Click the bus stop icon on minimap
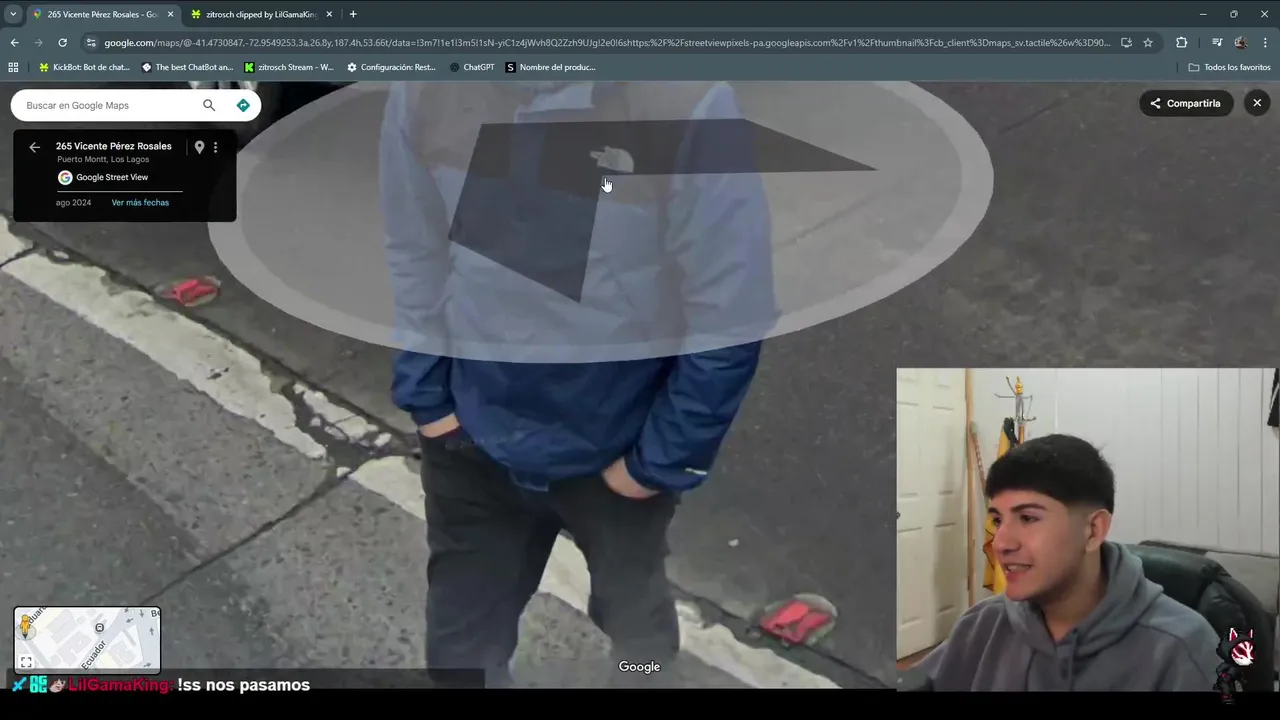 click(99, 628)
